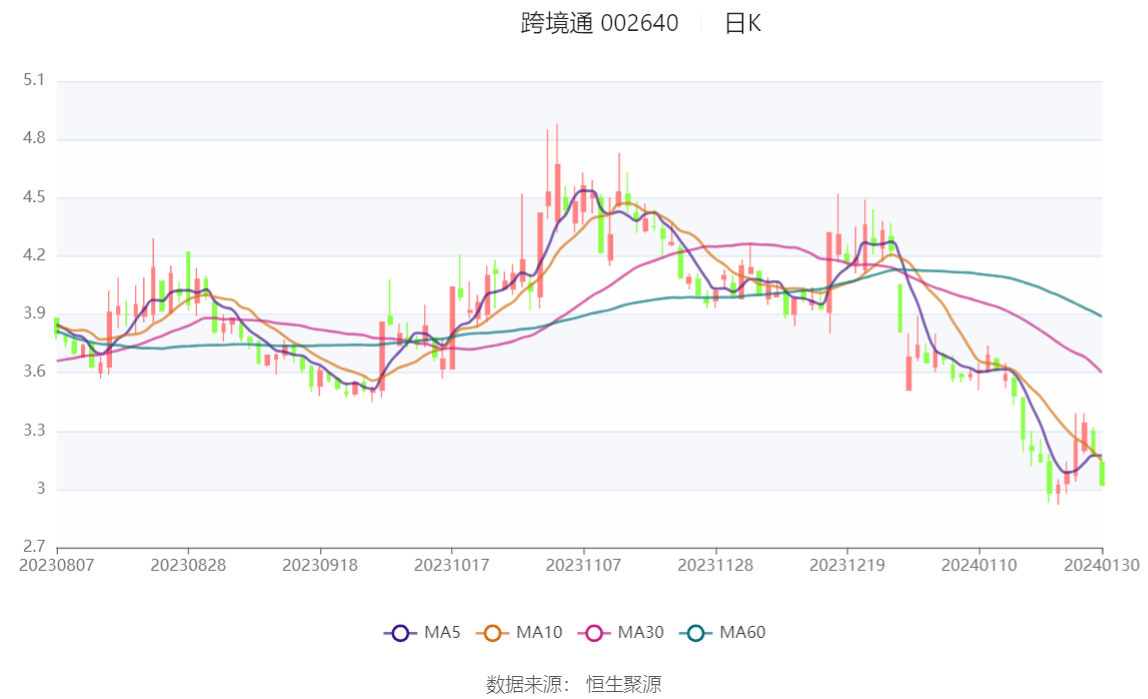Click the 20231107 date axis label

click(584, 566)
